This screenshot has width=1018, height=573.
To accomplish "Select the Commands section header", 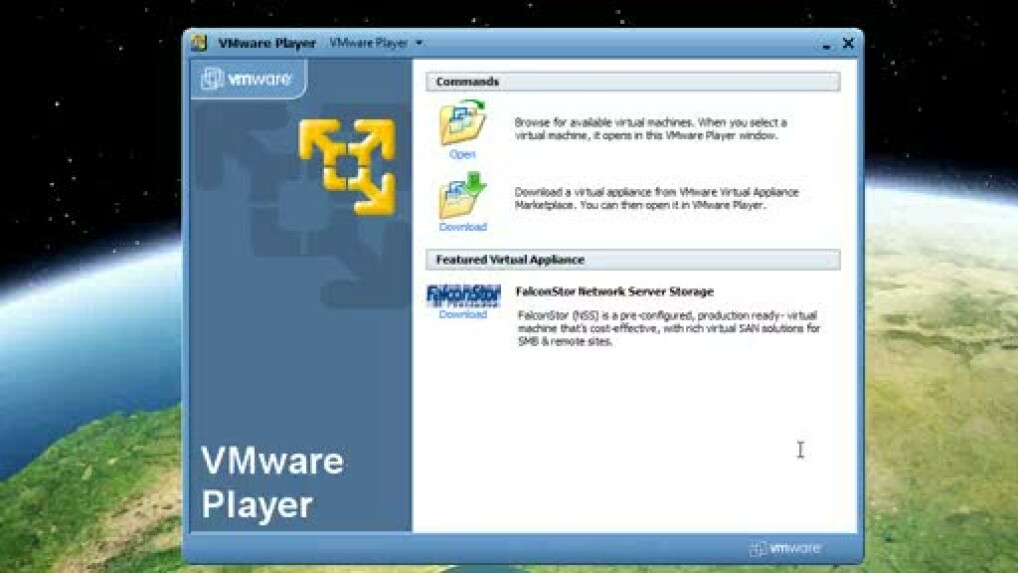I will point(632,82).
